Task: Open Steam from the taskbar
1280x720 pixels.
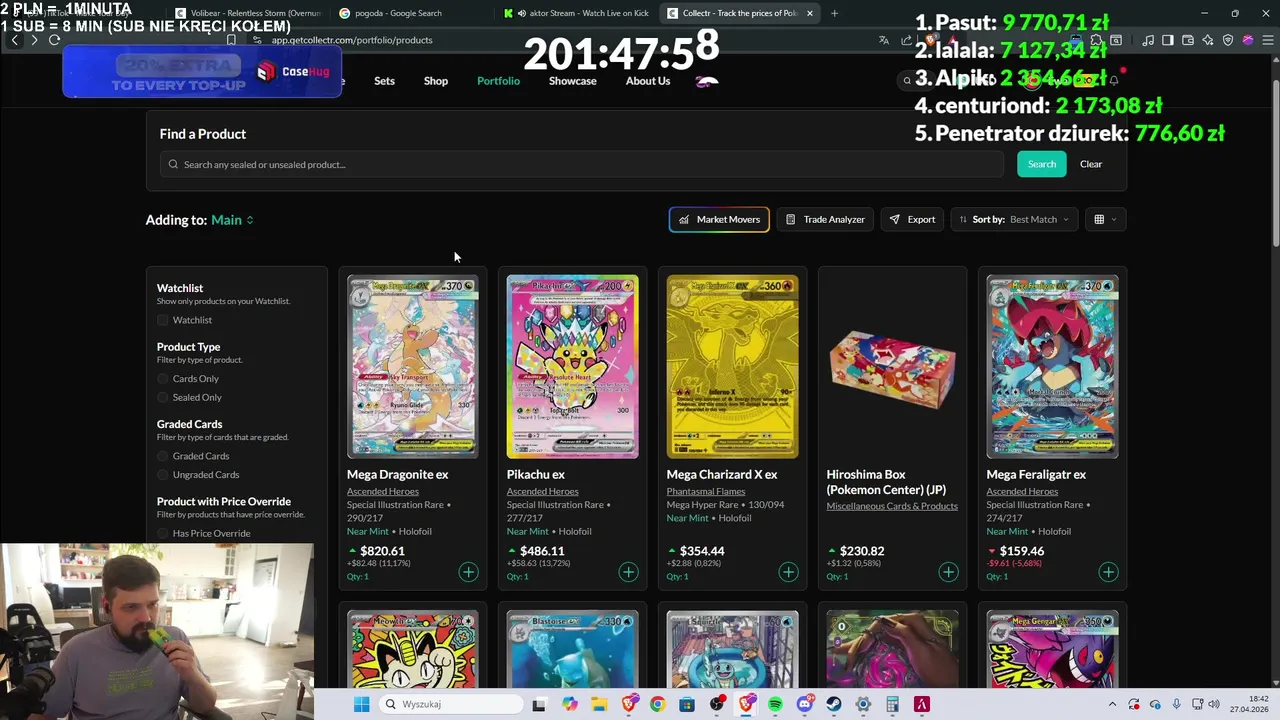Action: (833, 704)
